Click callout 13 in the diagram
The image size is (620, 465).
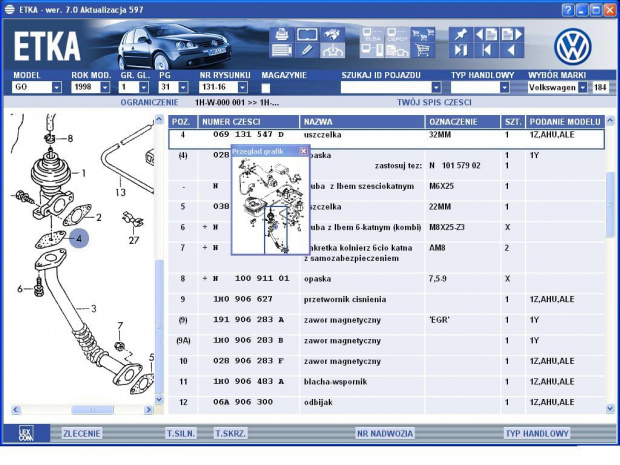tap(120, 193)
